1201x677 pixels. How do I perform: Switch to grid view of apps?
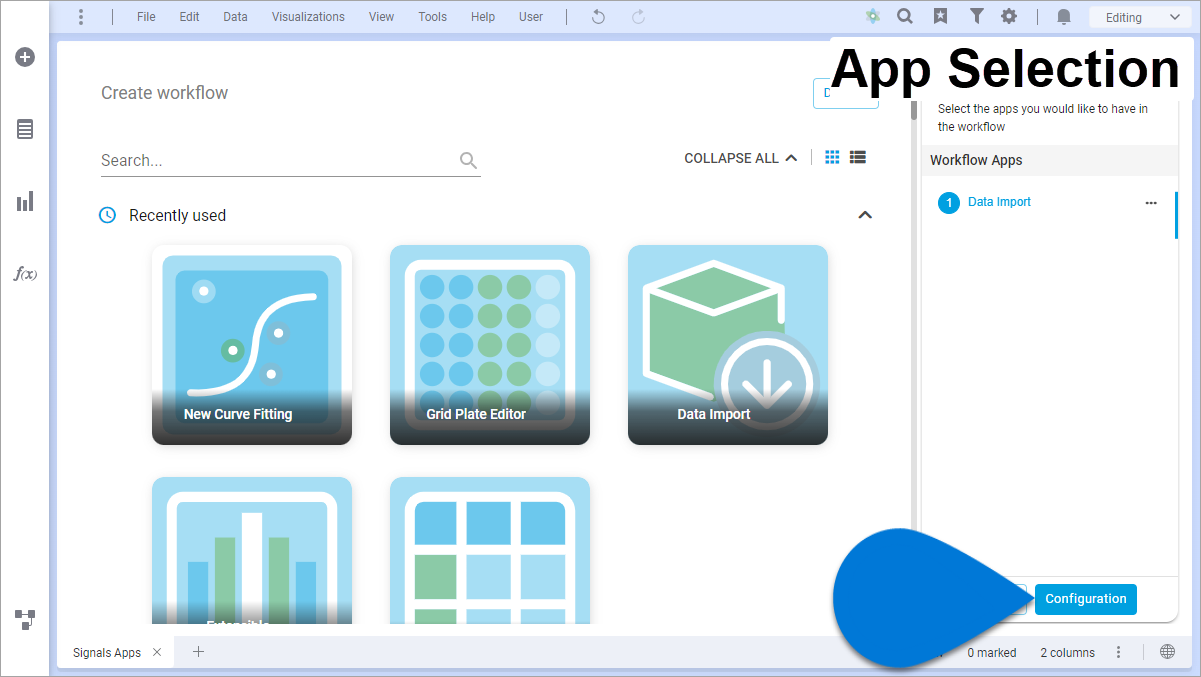point(832,157)
